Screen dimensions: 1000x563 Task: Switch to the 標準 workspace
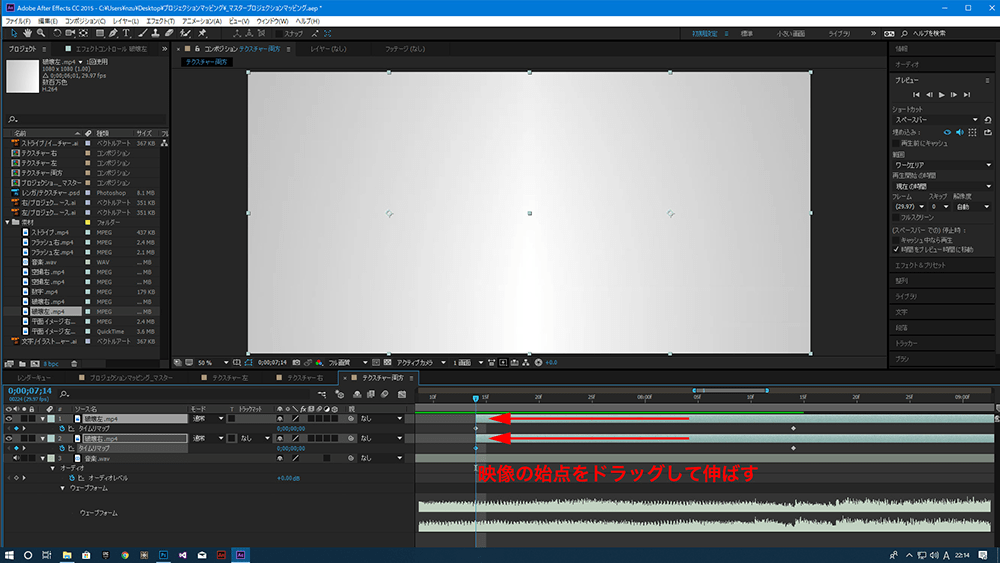coord(746,33)
